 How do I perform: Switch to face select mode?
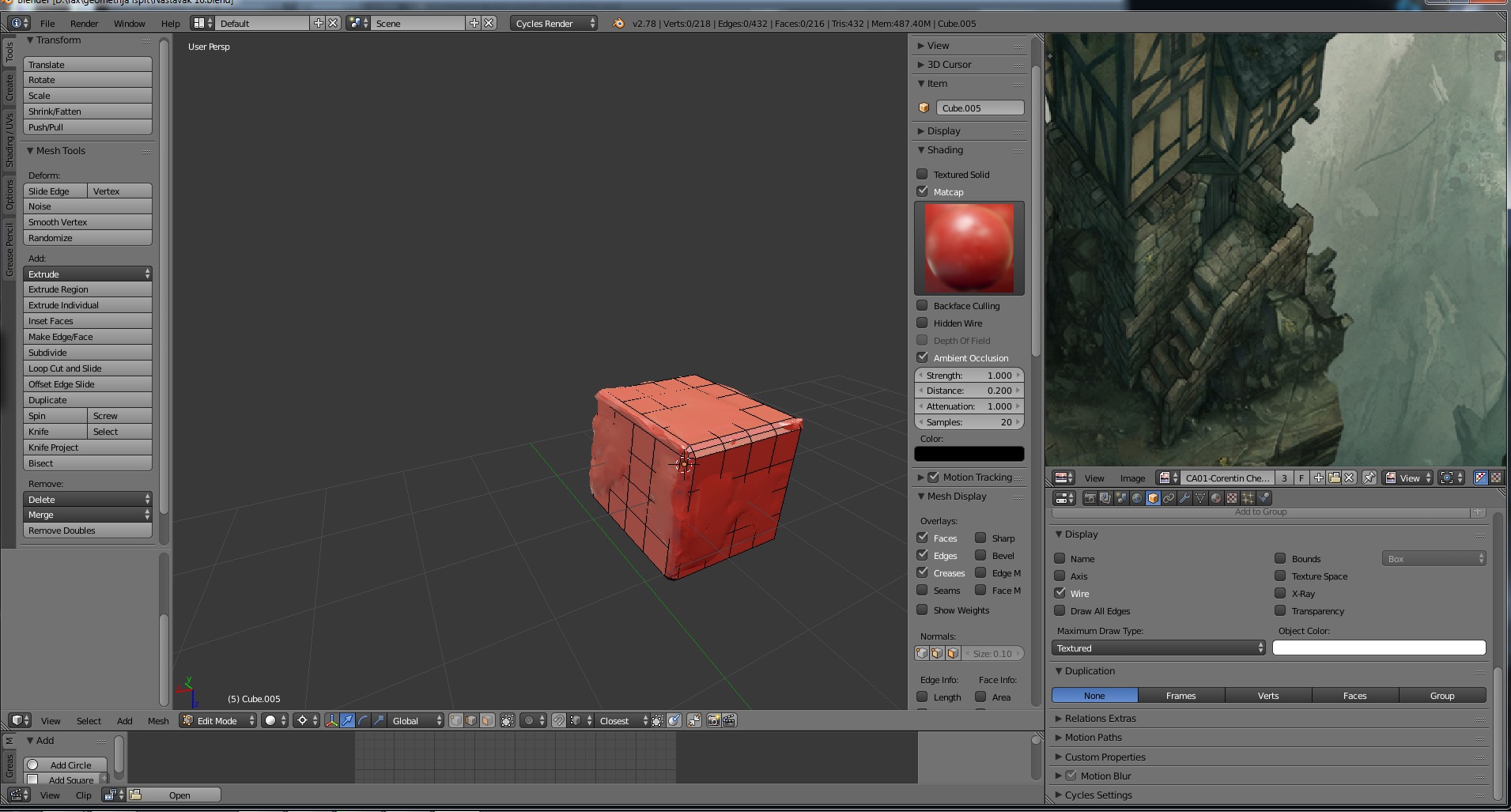pos(487,720)
